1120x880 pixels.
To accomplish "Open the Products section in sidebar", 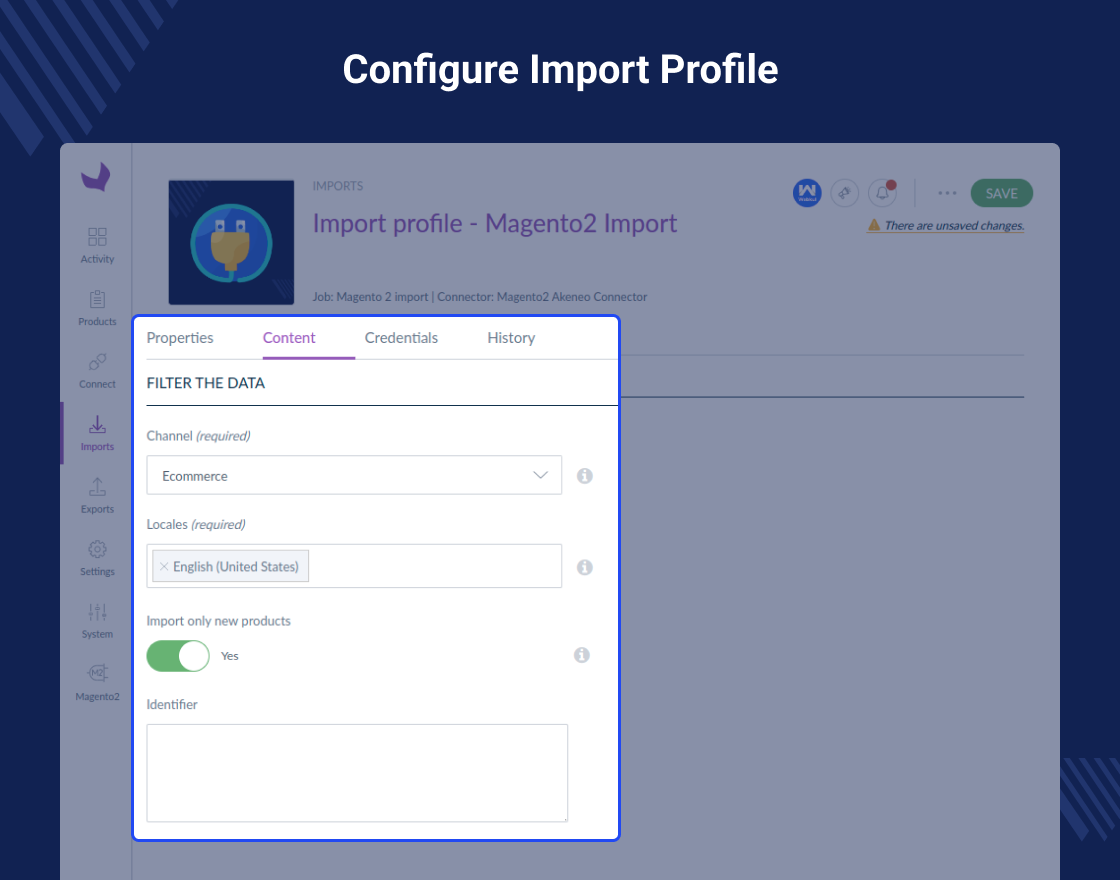I will point(97,309).
